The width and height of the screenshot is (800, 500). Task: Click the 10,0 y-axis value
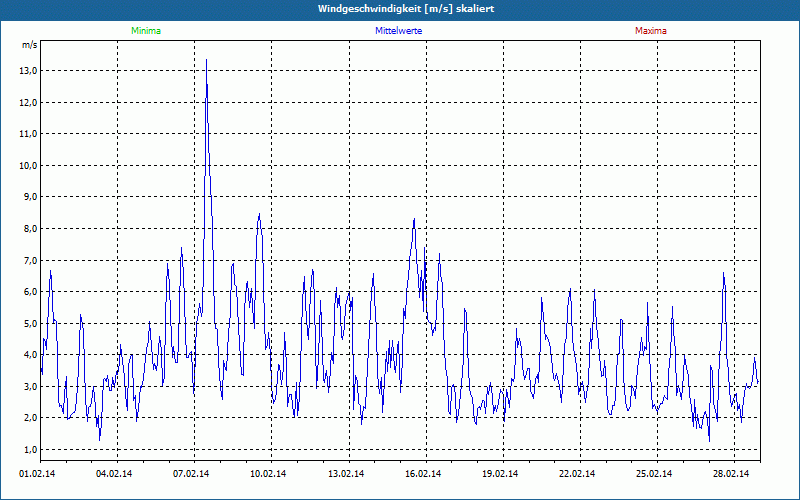coord(28,166)
